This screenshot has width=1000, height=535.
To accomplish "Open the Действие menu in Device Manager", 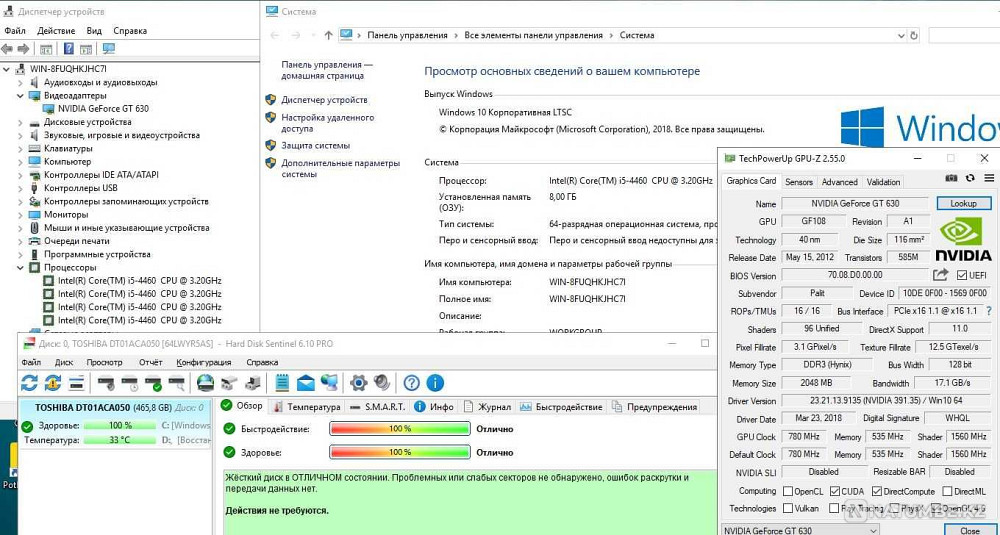I will tap(56, 31).
